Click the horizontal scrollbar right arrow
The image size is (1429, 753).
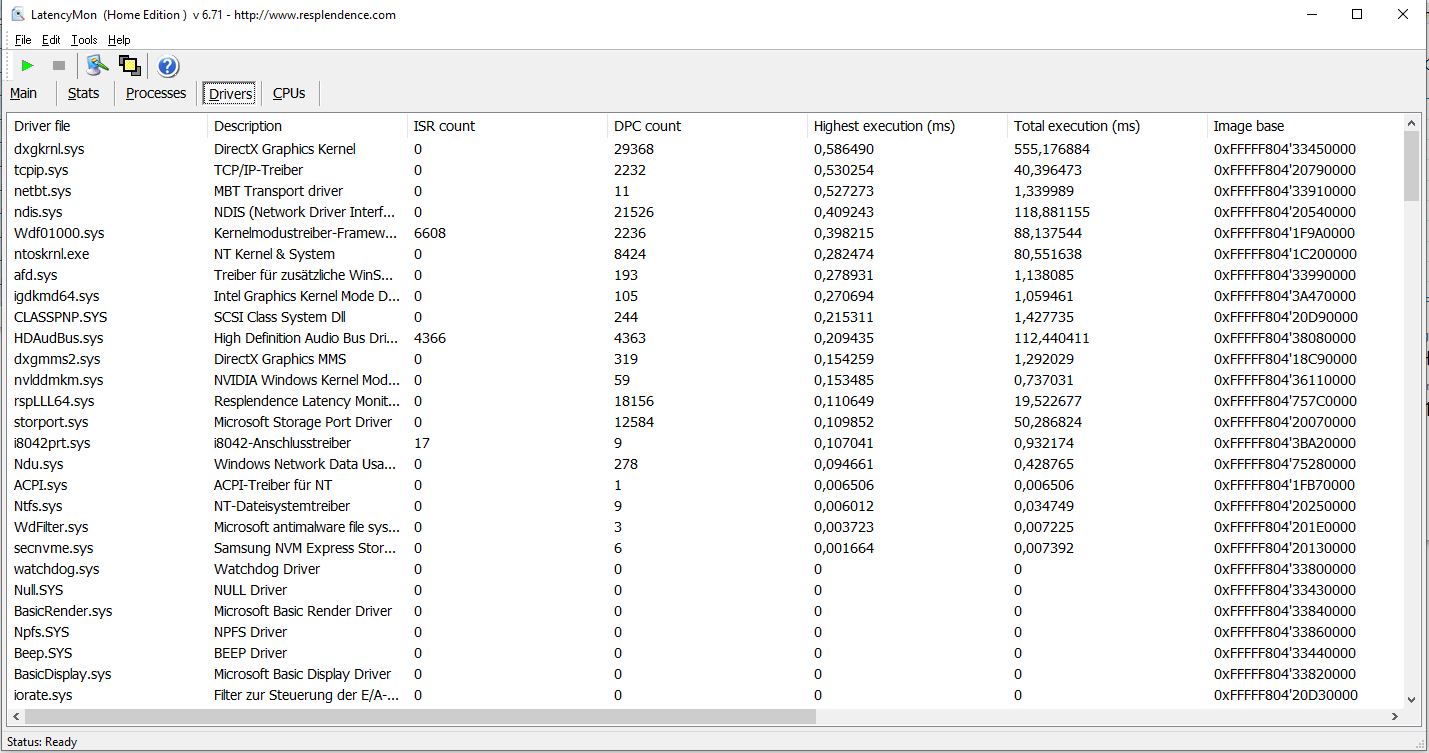[1394, 716]
